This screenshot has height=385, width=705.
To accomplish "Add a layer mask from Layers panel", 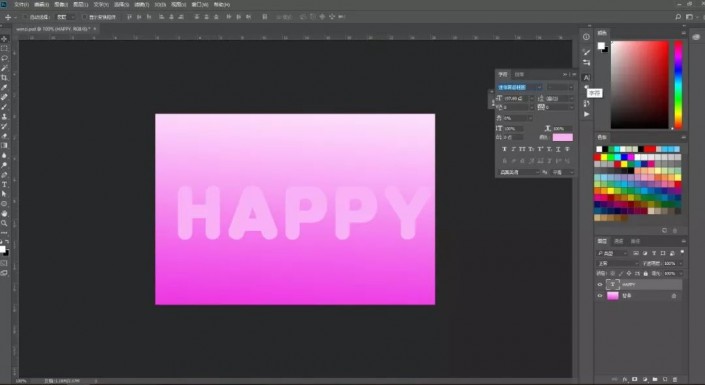I will [634, 380].
